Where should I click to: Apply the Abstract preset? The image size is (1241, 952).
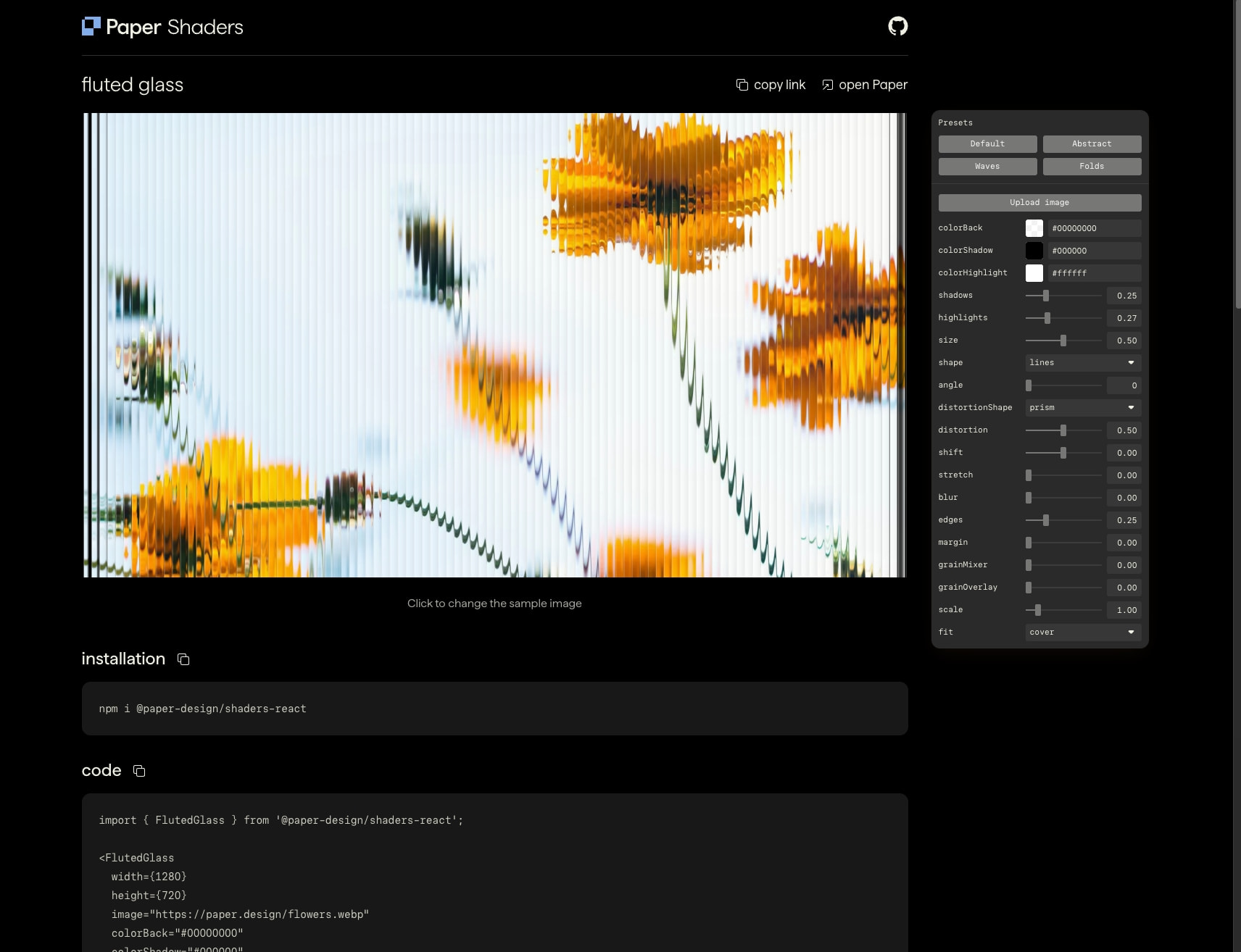(x=1092, y=144)
